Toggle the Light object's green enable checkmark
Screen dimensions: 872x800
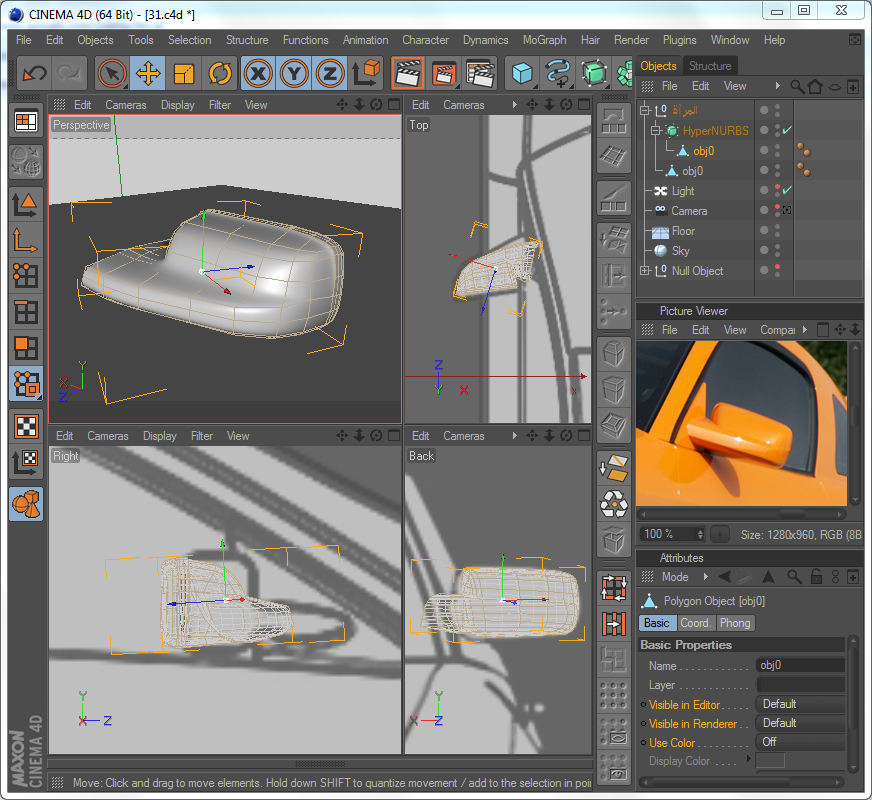point(787,191)
